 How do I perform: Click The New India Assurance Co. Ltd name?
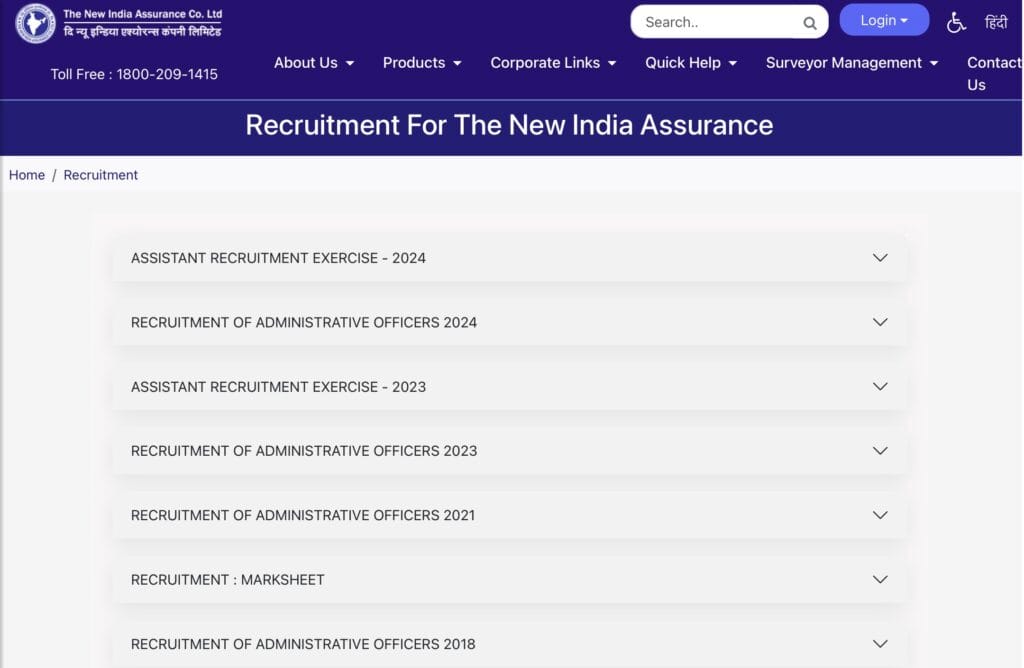(x=142, y=14)
